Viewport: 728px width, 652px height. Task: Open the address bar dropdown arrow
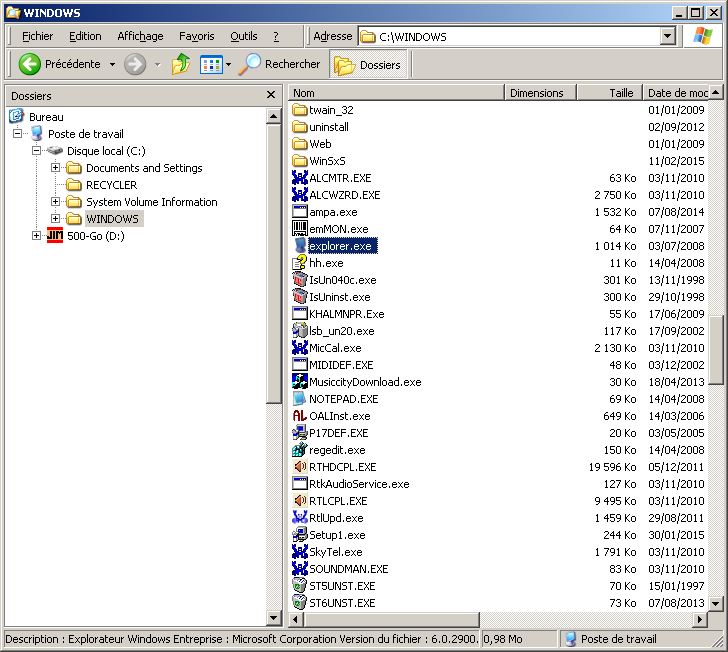(667, 36)
